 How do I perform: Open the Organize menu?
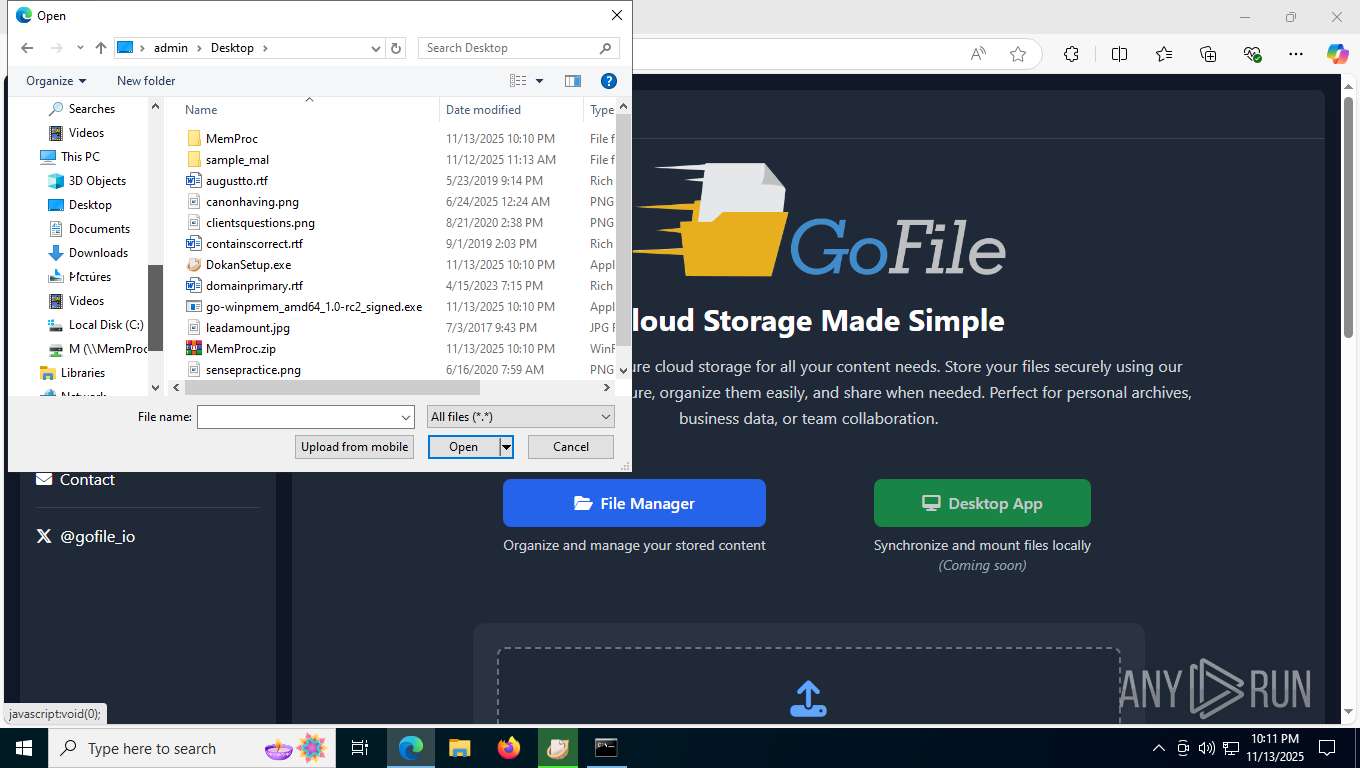(x=56, y=81)
